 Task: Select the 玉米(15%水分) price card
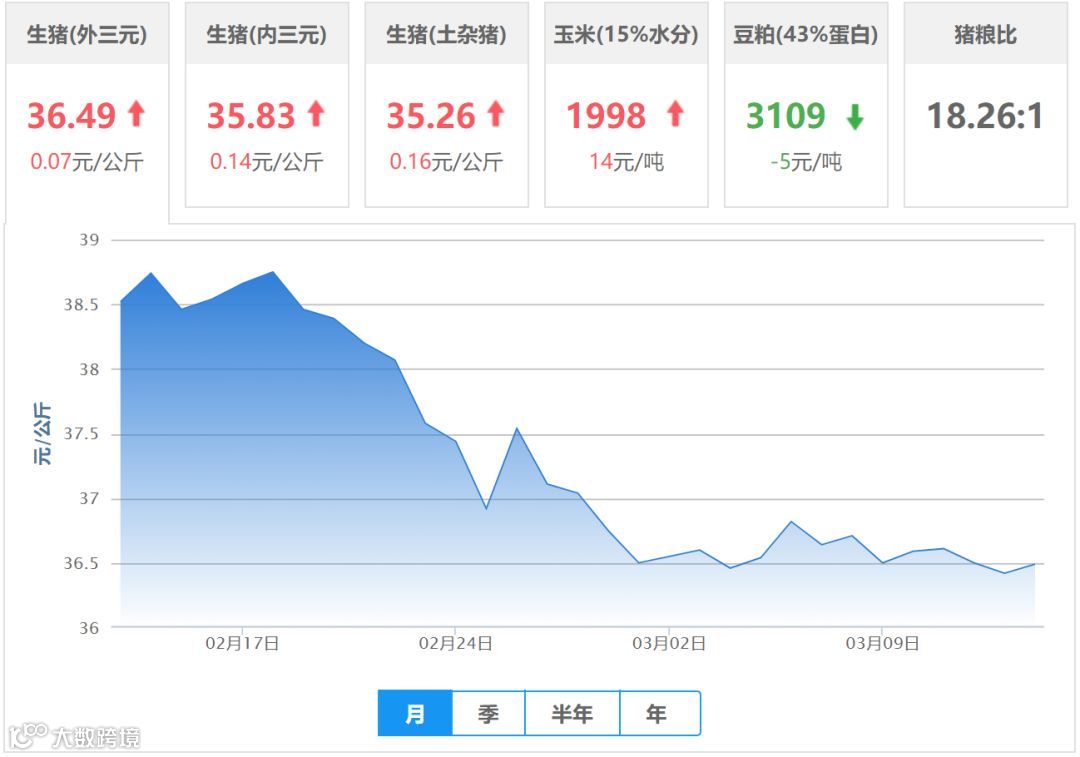pos(627,104)
